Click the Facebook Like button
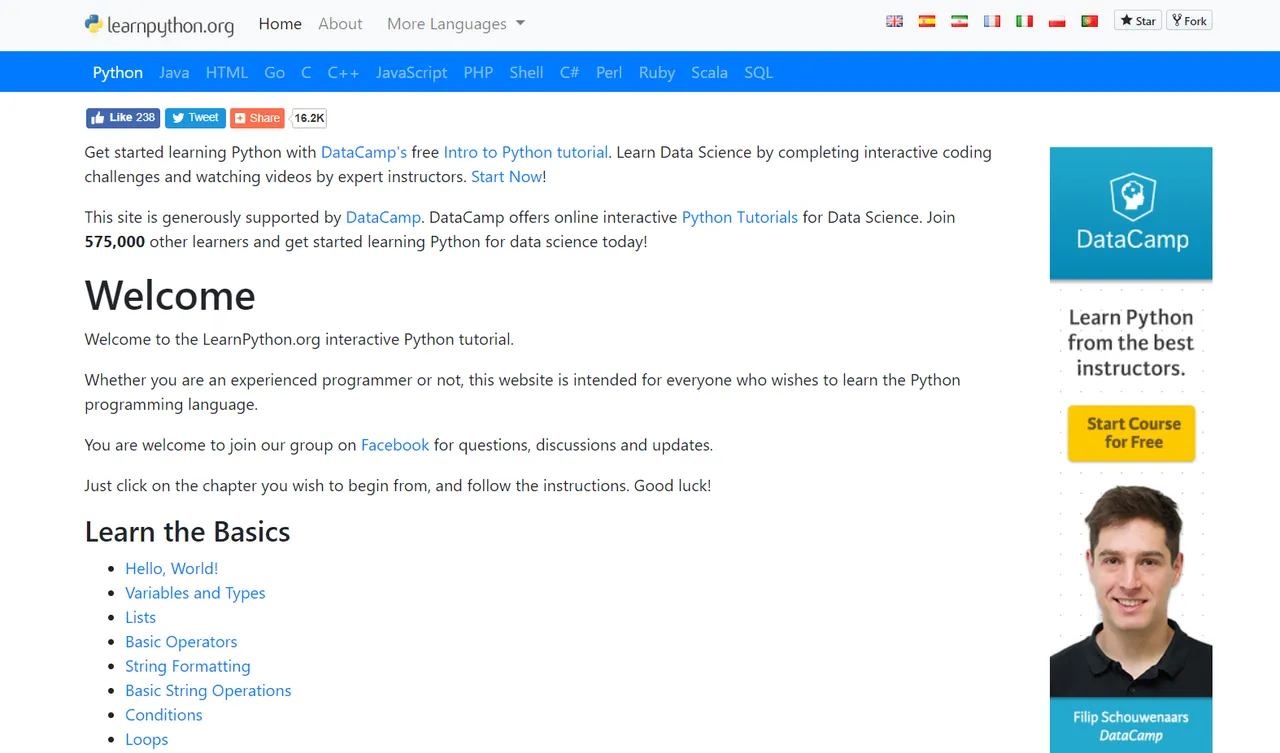This screenshot has width=1280, height=753. (122, 118)
